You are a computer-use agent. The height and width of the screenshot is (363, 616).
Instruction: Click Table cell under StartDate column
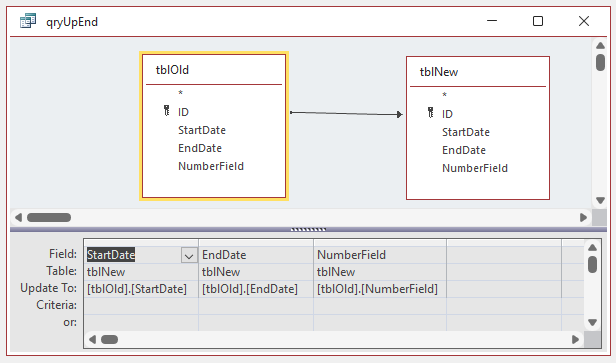141,272
